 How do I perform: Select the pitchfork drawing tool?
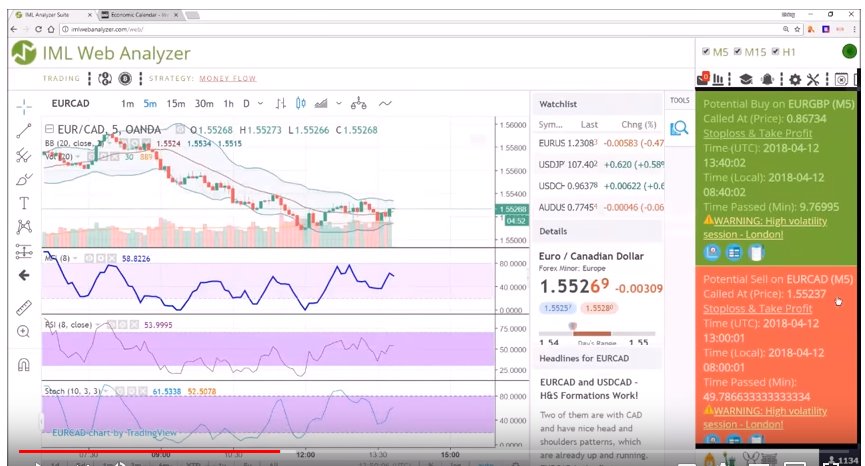coord(23,156)
